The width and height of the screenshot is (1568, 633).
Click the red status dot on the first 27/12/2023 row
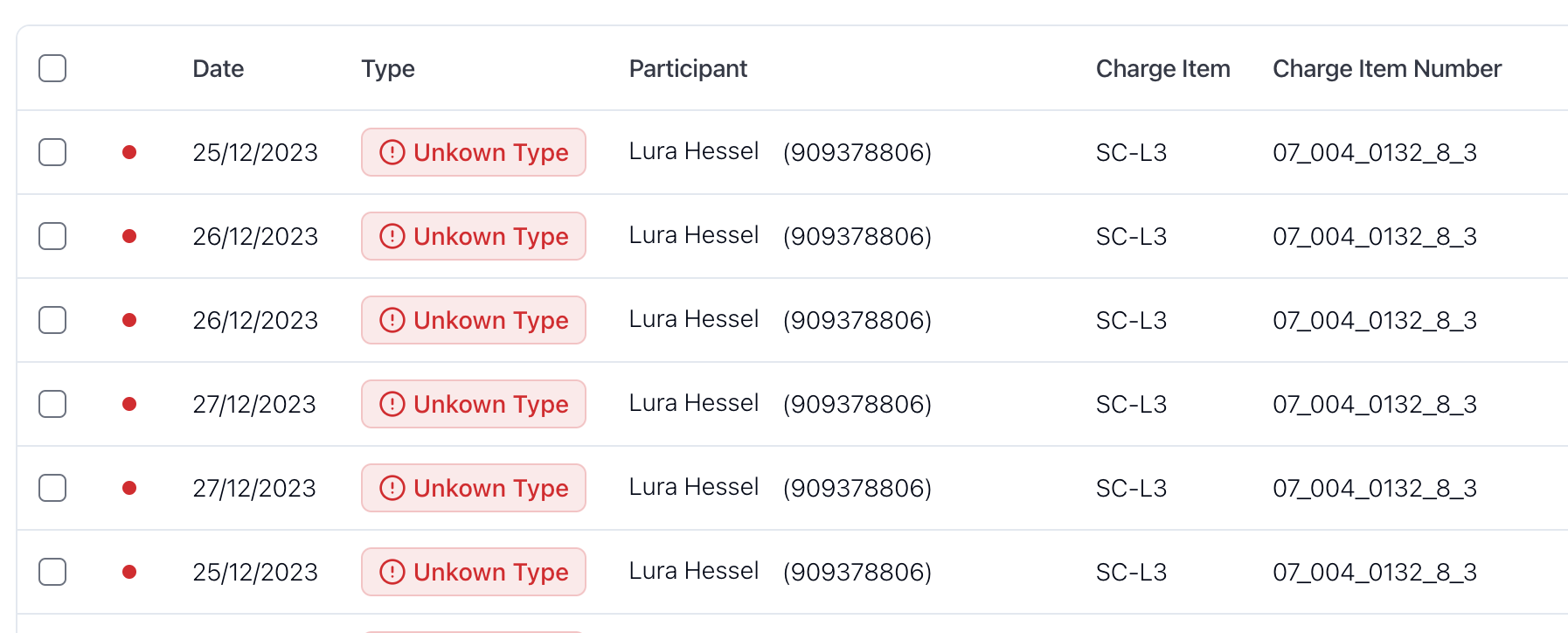pos(129,404)
